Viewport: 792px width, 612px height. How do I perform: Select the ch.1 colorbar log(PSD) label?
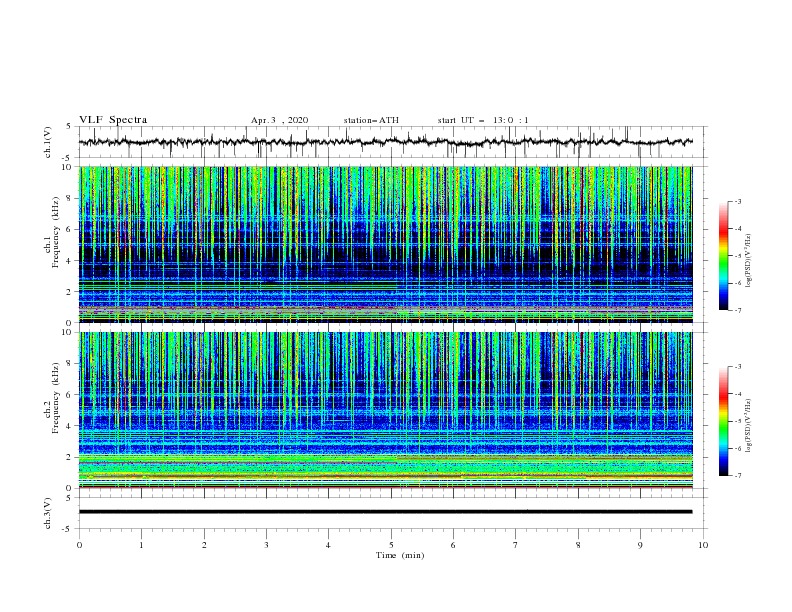(x=748, y=261)
